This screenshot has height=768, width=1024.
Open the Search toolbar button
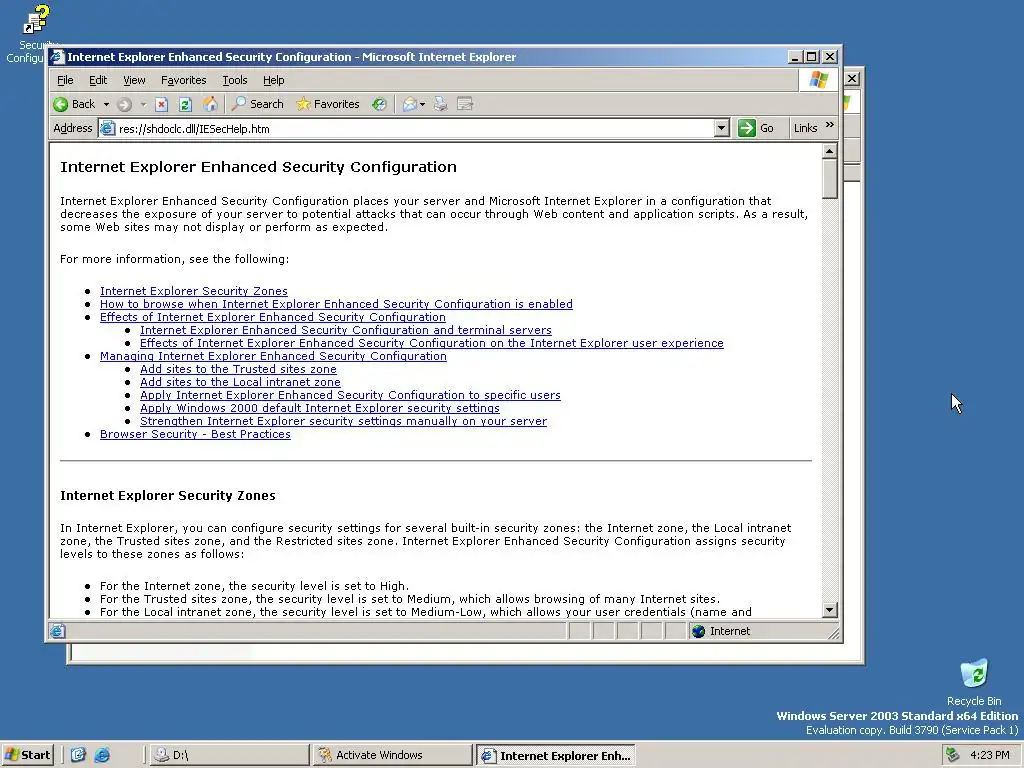[x=258, y=104]
